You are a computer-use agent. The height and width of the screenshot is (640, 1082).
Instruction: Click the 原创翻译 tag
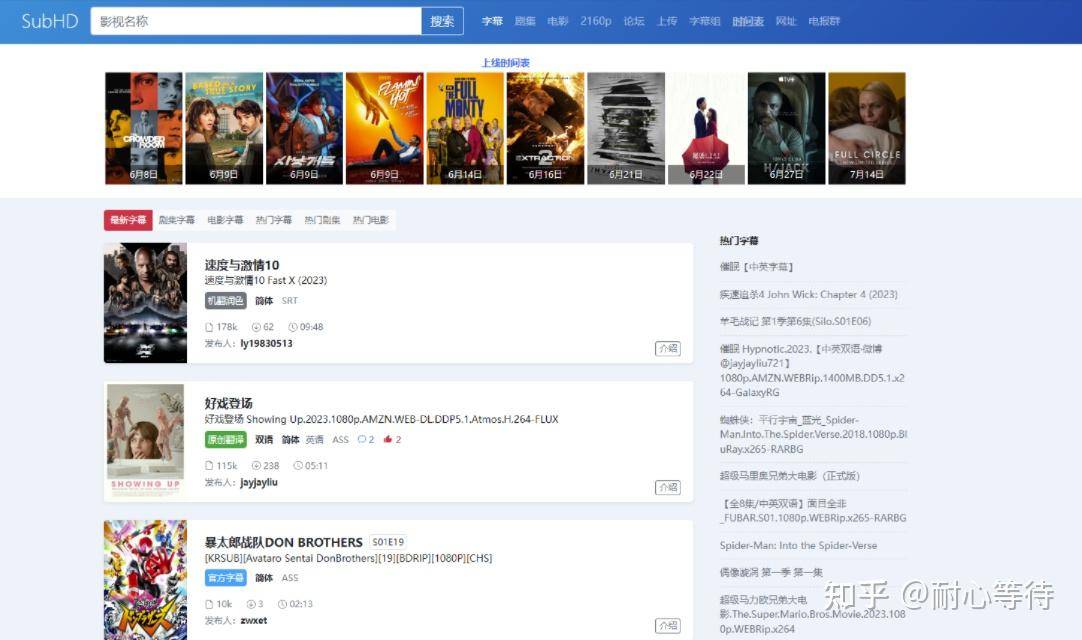(x=226, y=440)
